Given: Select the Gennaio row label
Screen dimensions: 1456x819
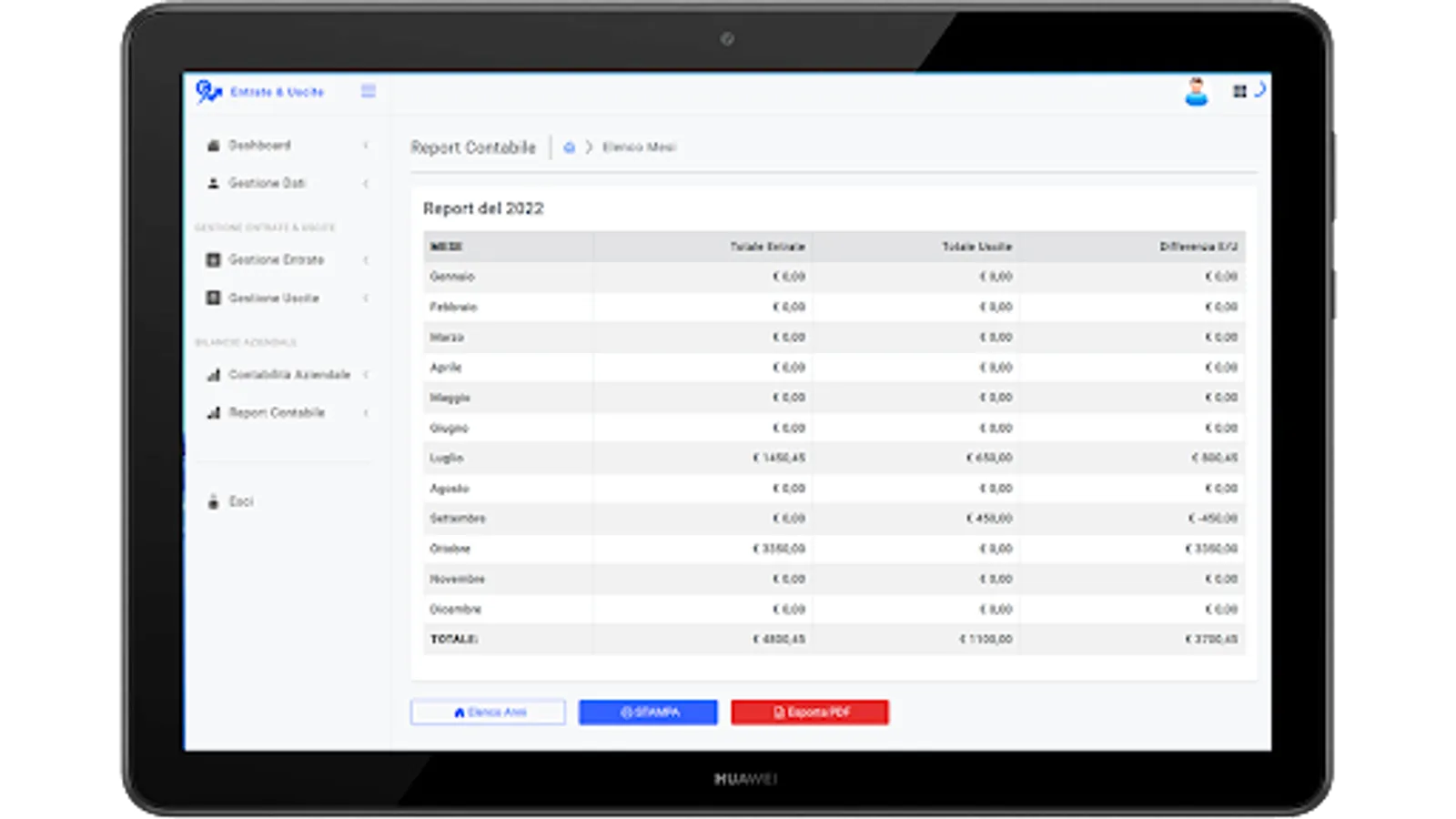Looking at the screenshot, I should coord(452,277).
